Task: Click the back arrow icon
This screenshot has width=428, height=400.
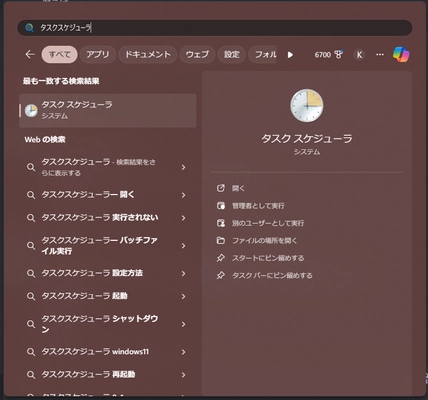Action: point(30,54)
